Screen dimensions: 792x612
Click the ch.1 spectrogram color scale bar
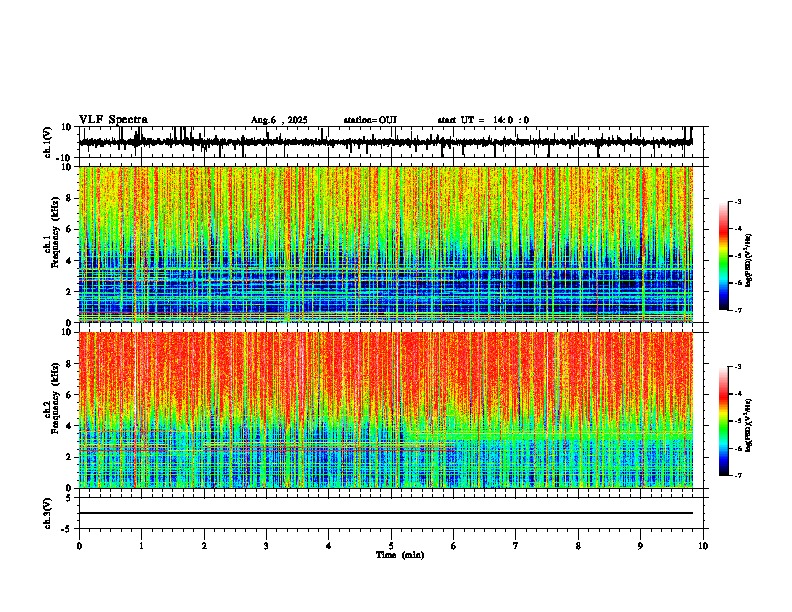tap(724, 256)
